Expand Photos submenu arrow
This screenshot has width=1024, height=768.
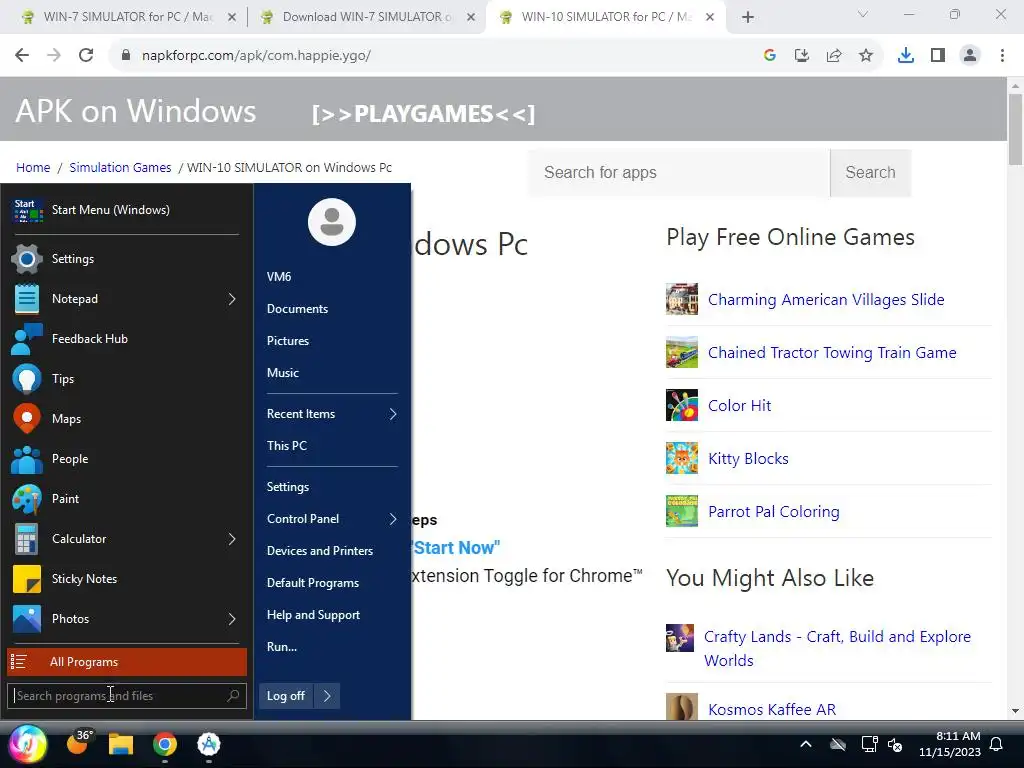pyautogui.click(x=232, y=618)
